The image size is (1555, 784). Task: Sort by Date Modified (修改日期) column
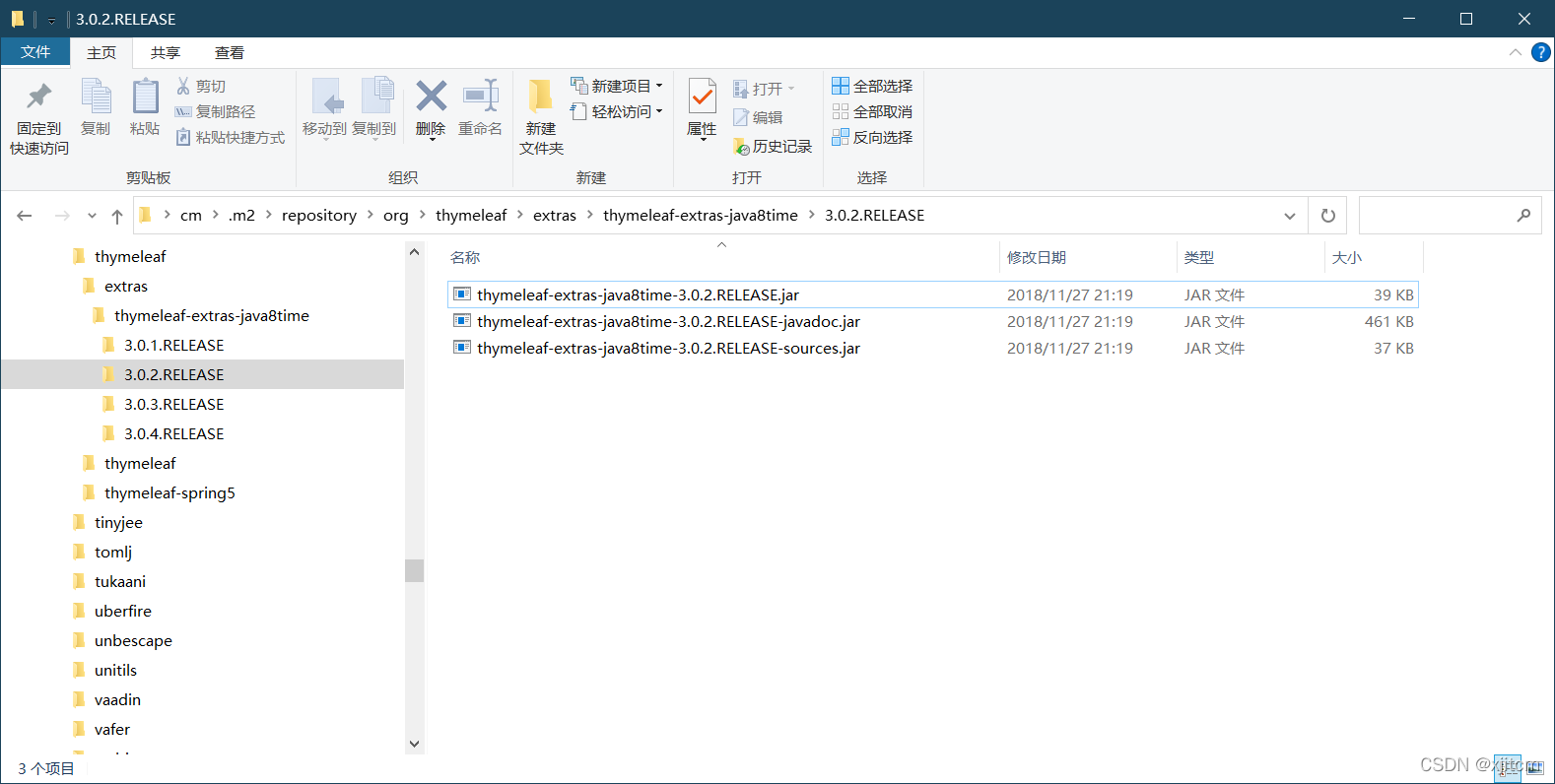point(1037,257)
